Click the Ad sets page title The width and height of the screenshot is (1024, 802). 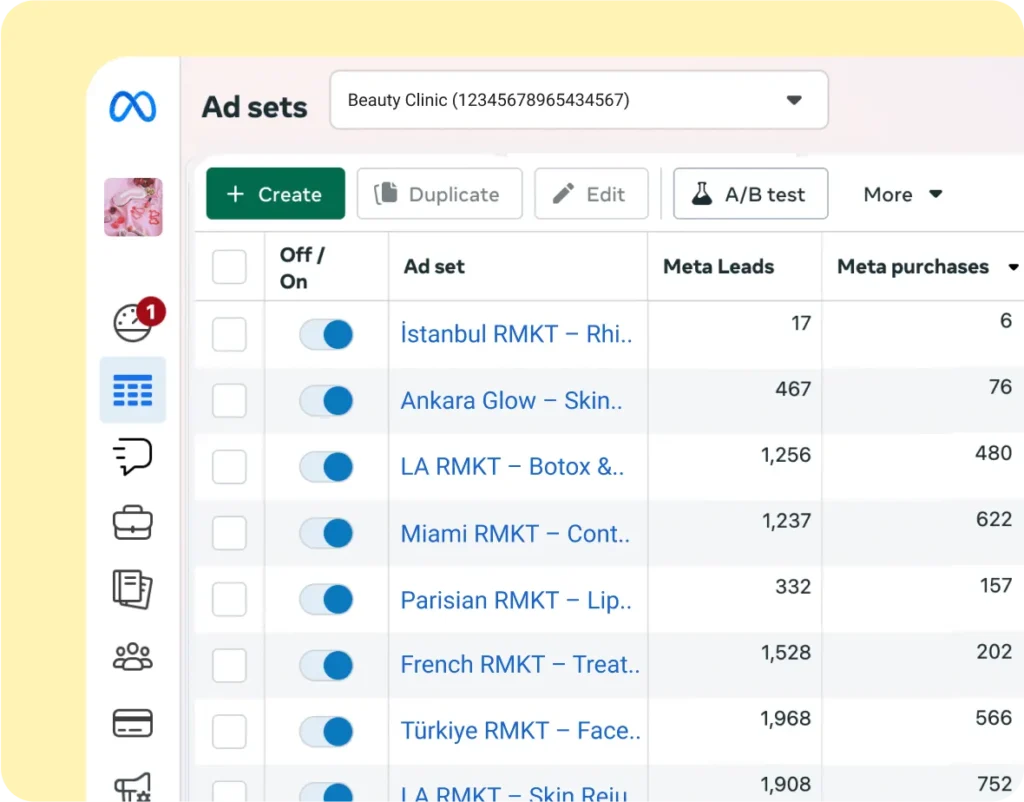[254, 106]
